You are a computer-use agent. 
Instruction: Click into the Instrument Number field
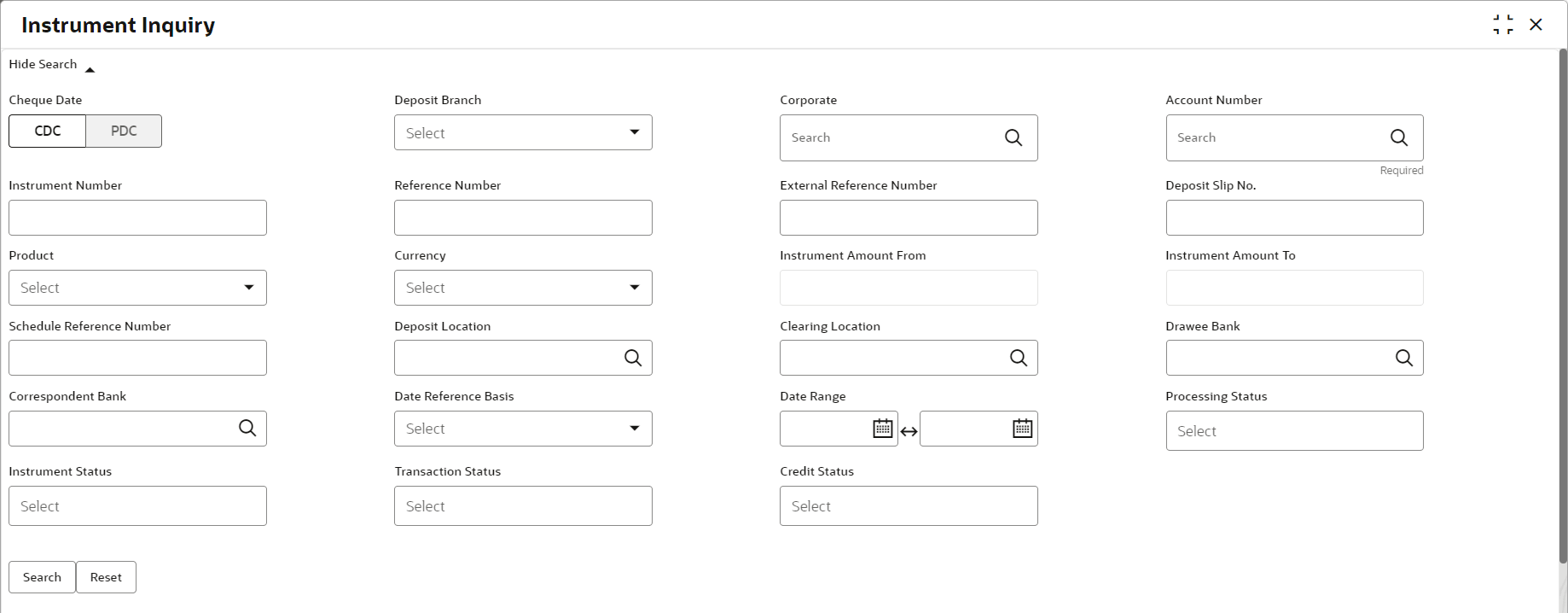point(137,218)
